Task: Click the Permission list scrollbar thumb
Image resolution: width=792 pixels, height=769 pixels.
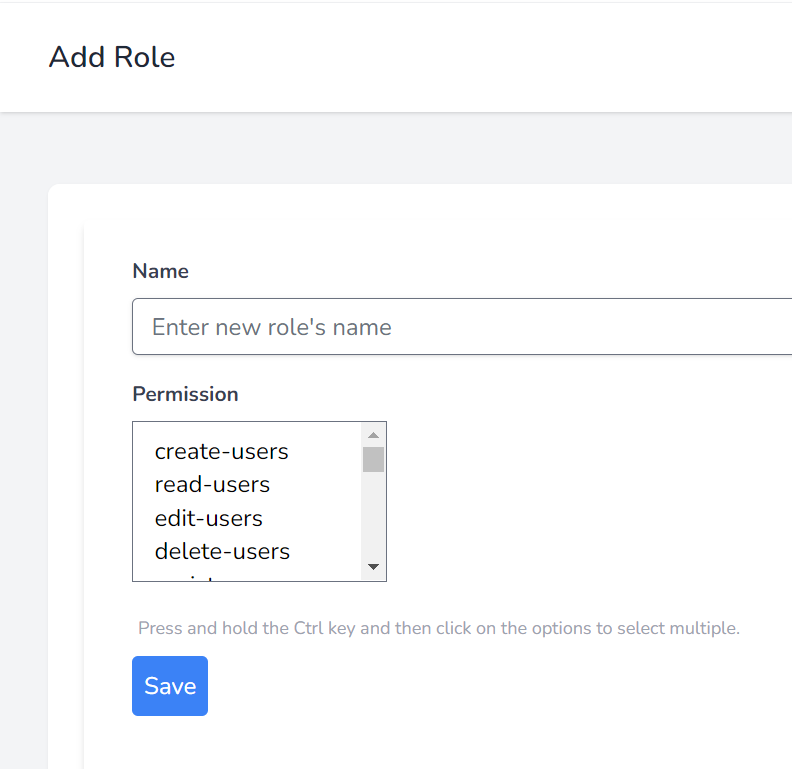Action: (x=374, y=459)
